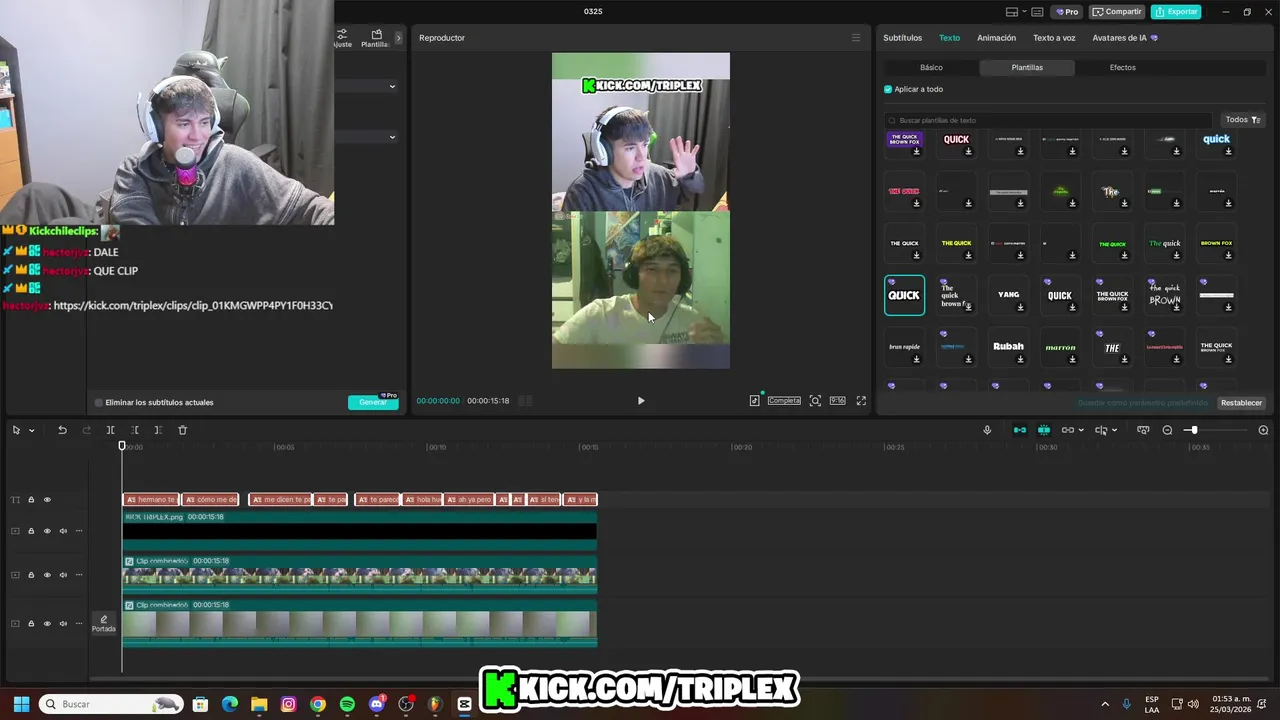Mute the main track beside Portada
The width and height of the screenshot is (1280, 720).
[63, 624]
